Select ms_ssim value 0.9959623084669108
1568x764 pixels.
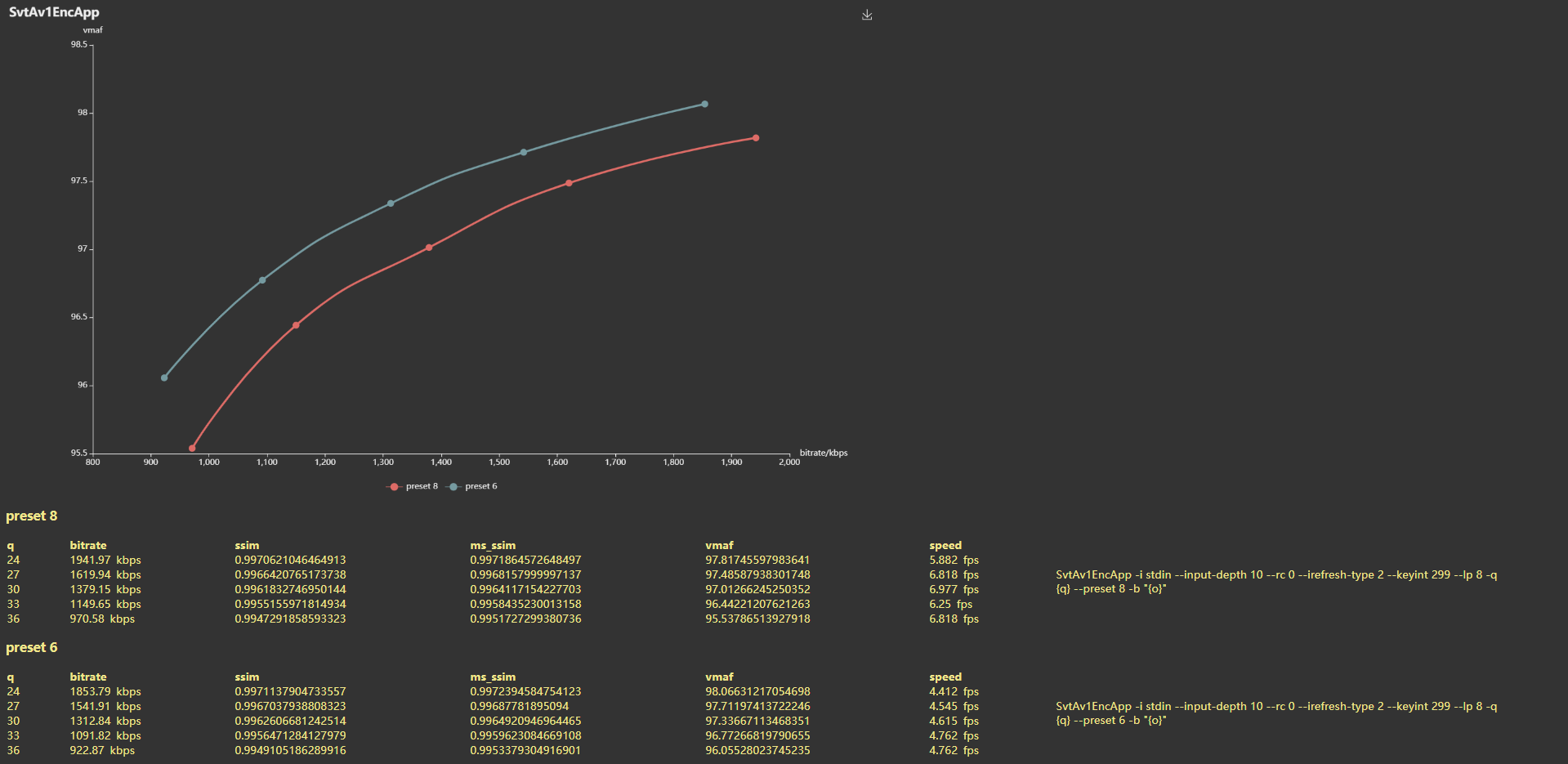pos(525,735)
